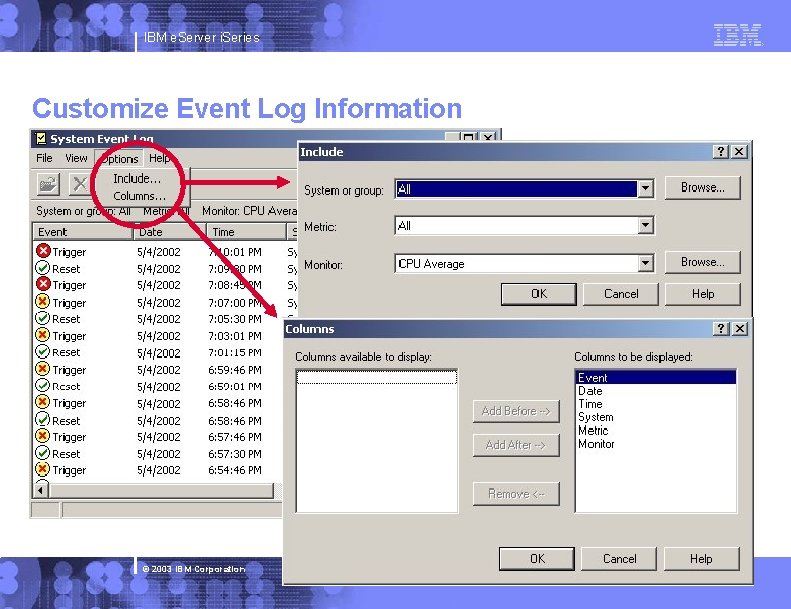Click time cell 6:58:46 PM on Reset row
Screen dimensions: 791x609
(235, 420)
